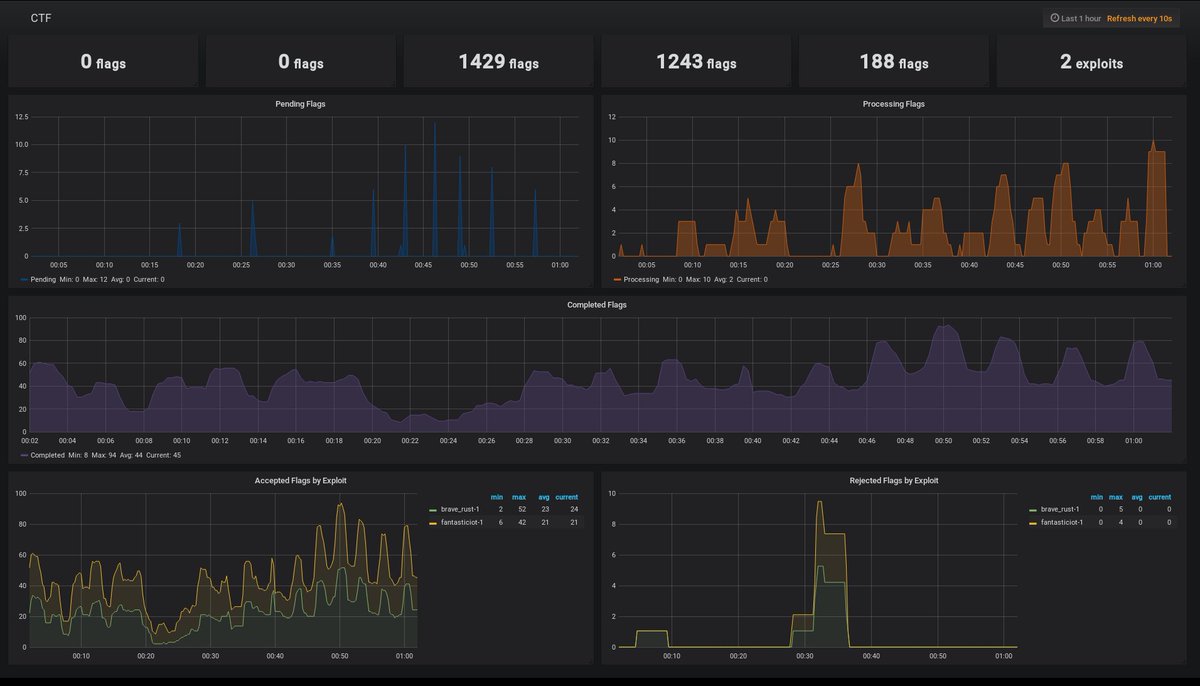Sort Accepted Flags legend by max
The image size is (1200, 686).
(x=519, y=497)
